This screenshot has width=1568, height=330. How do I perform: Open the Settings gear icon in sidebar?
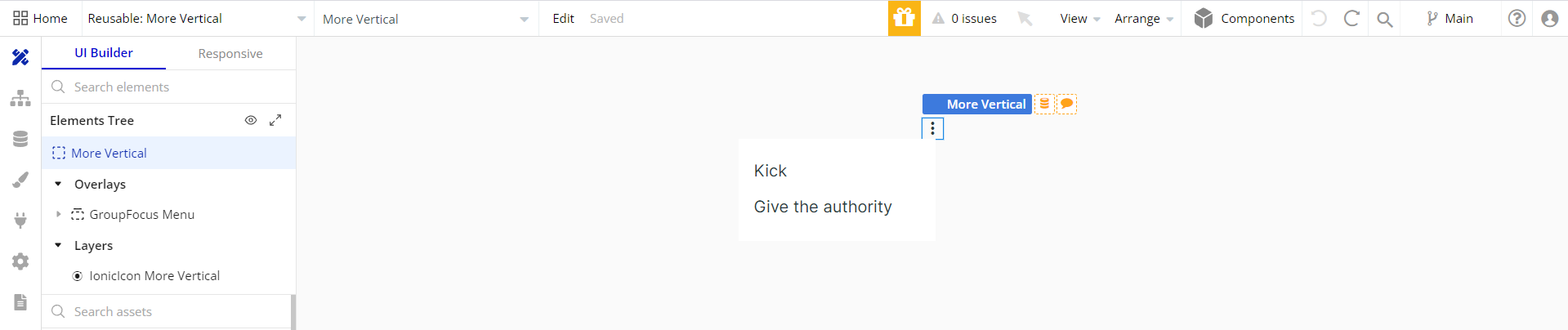[20, 261]
